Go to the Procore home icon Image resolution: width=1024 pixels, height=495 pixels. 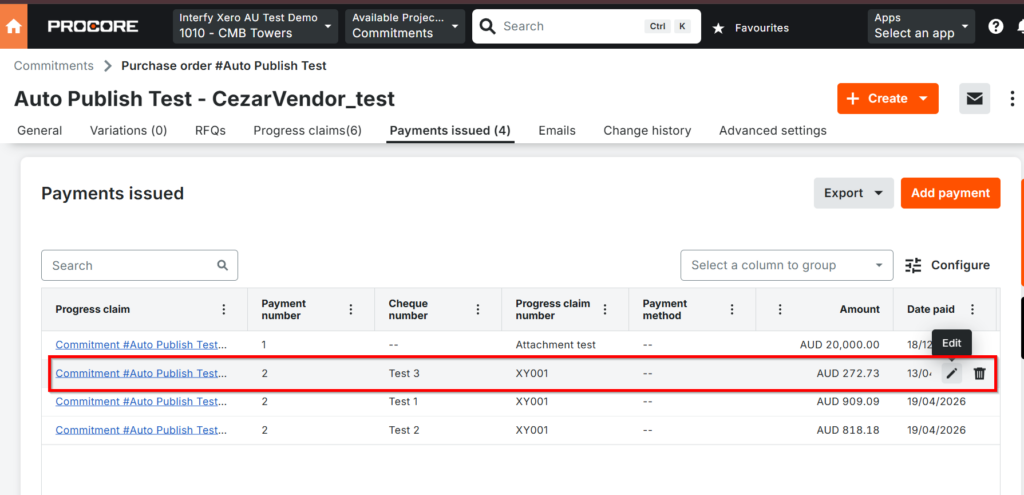coord(13,26)
